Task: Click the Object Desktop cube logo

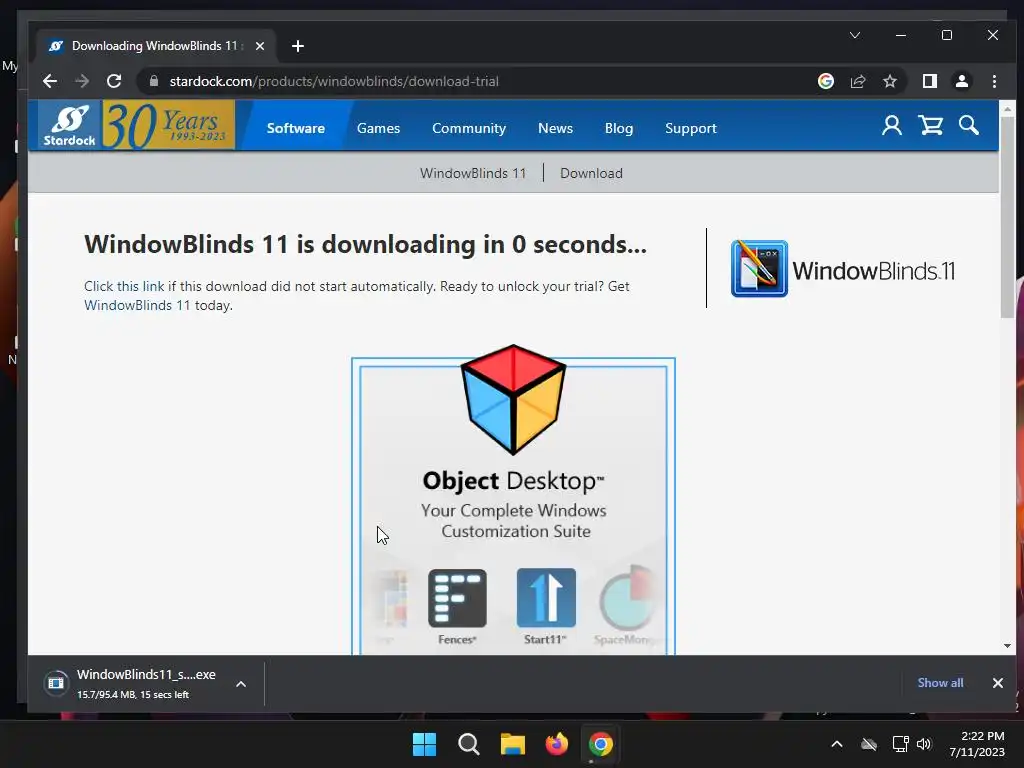Action: 513,399
